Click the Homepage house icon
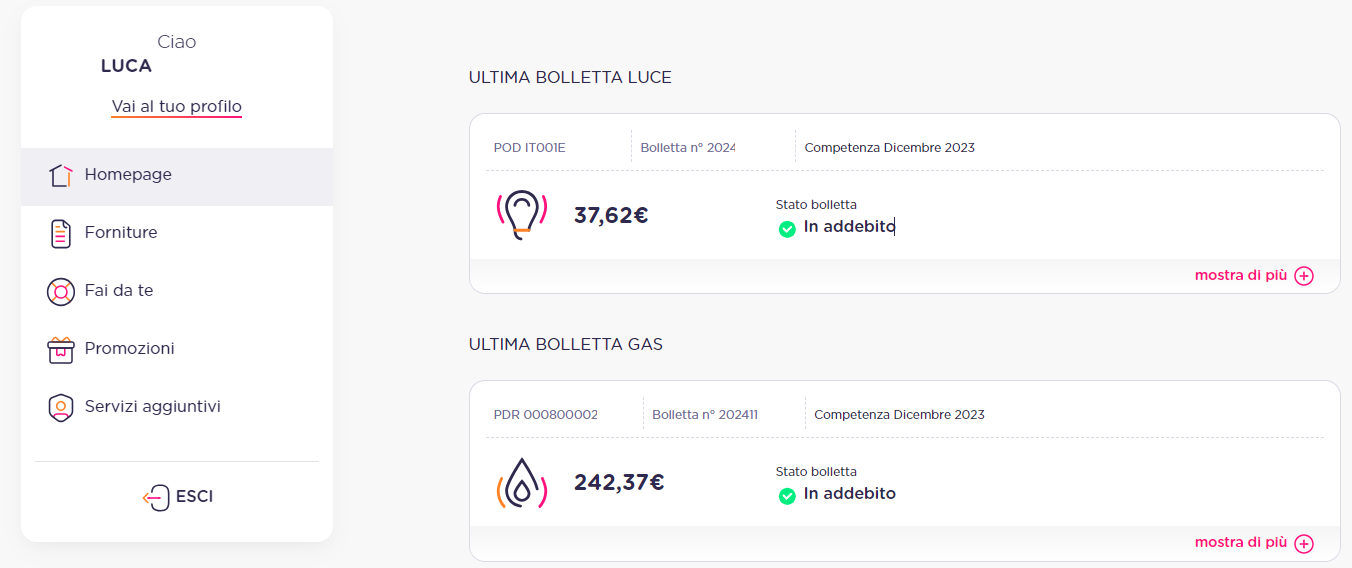Viewport: 1352px width, 568px height. click(61, 175)
